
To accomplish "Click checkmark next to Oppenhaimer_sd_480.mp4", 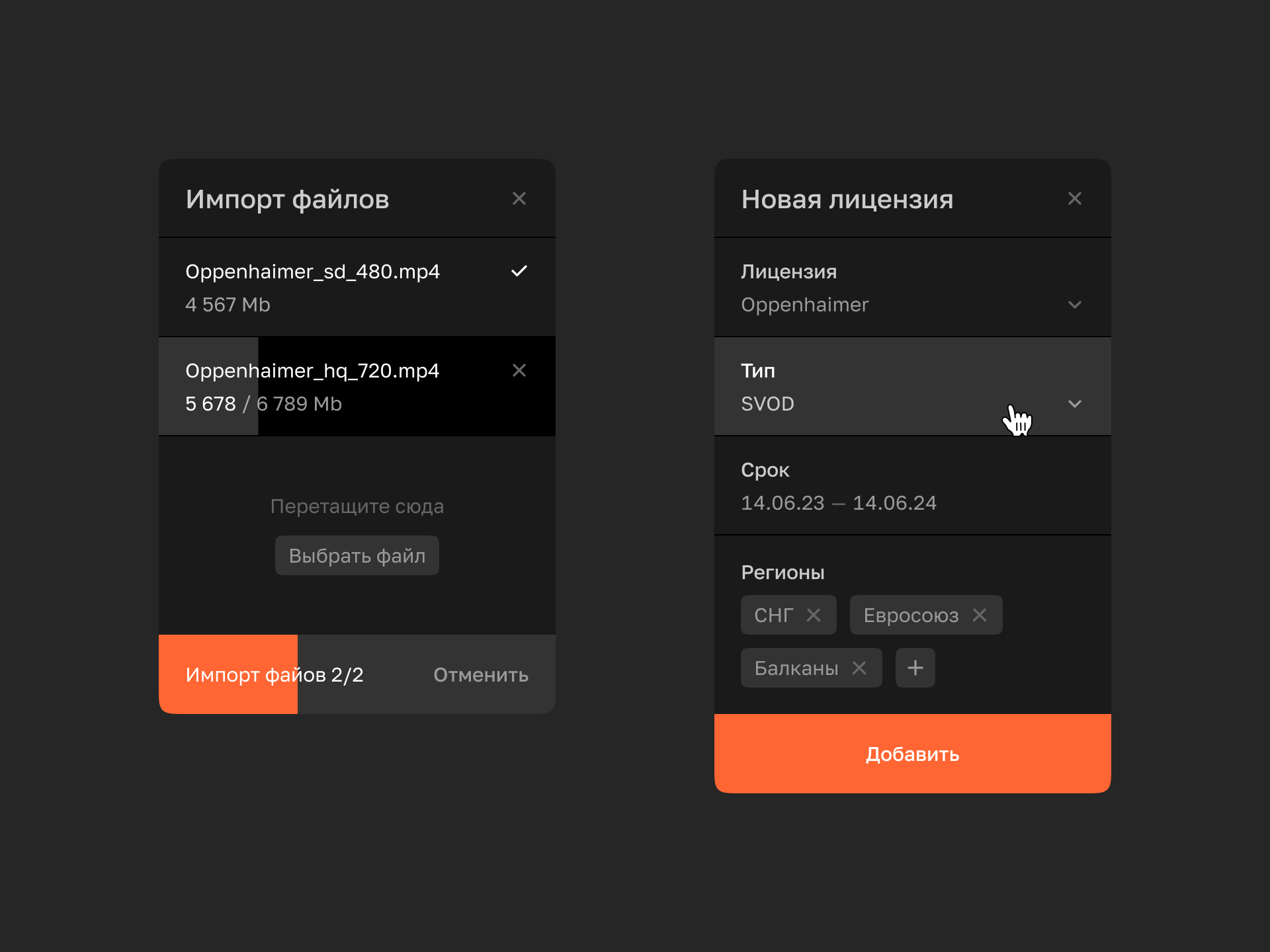I will coord(519,271).
